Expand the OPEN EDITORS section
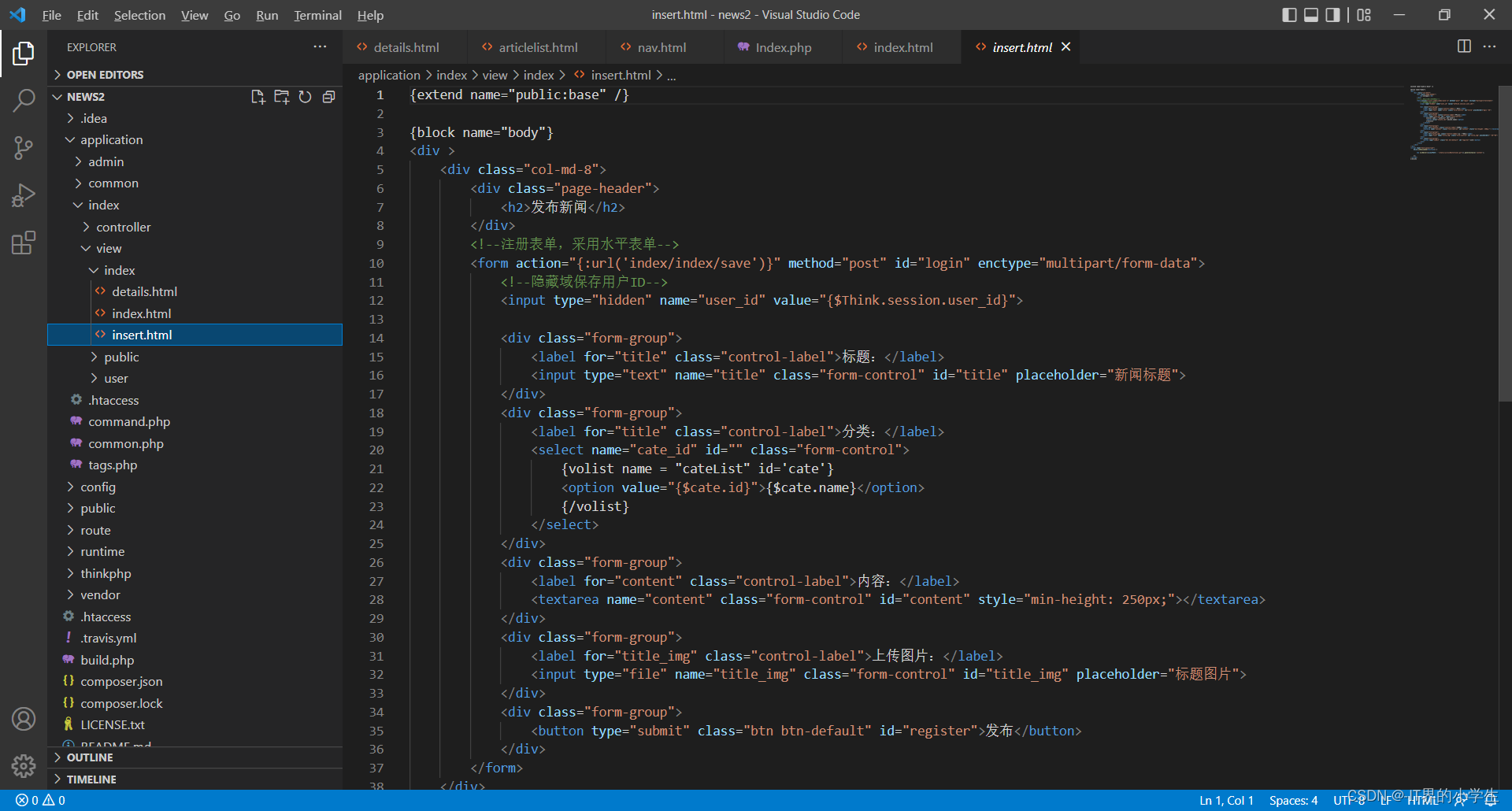This screenshot has height=811, width=1512. point(195,75)
